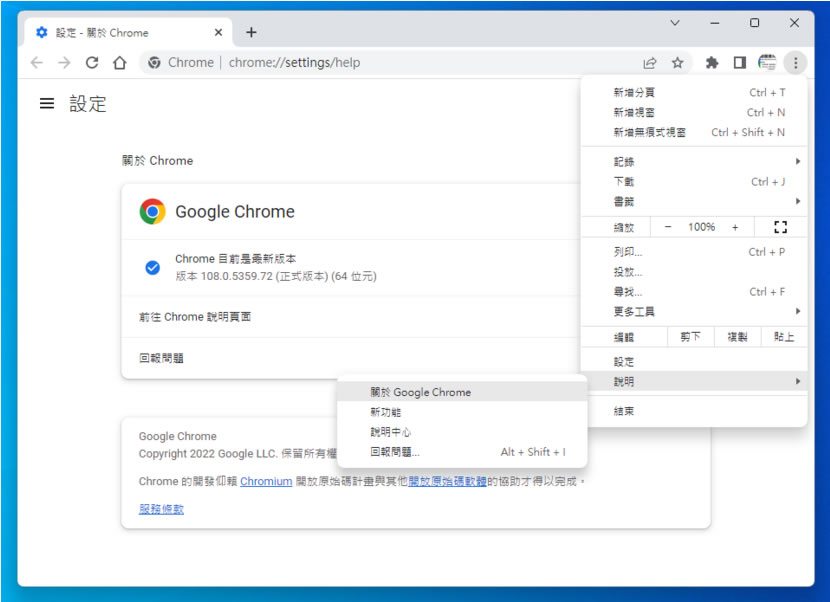Image resolution: width=830 pixels, height=602 pixels.
Task: Open the three-dot Chrome menu
Action: click(795, 63)
